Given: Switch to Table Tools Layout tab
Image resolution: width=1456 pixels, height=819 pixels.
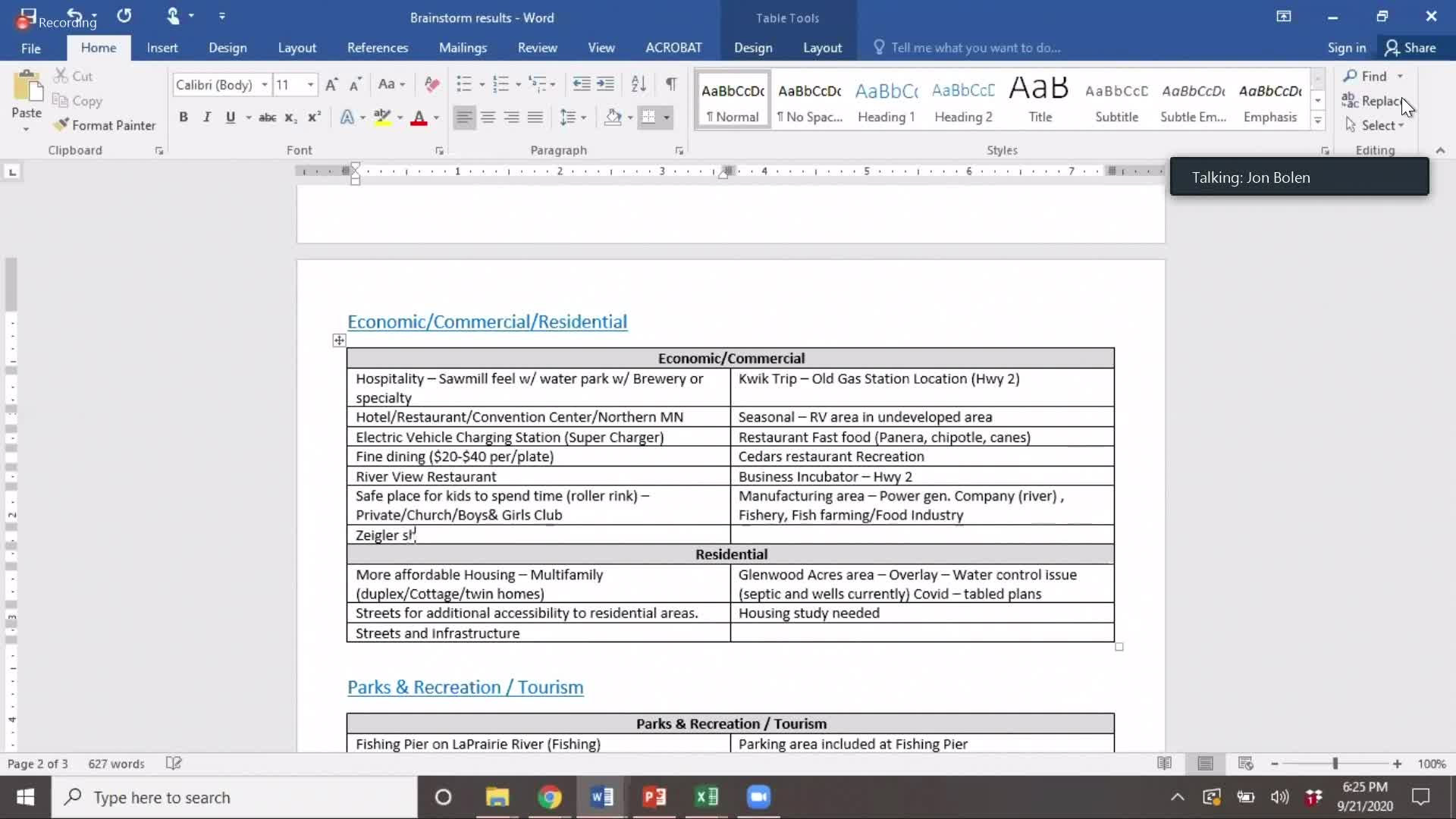Looking at the screenshot, I should pyautogui.click(x=822, y=48).
